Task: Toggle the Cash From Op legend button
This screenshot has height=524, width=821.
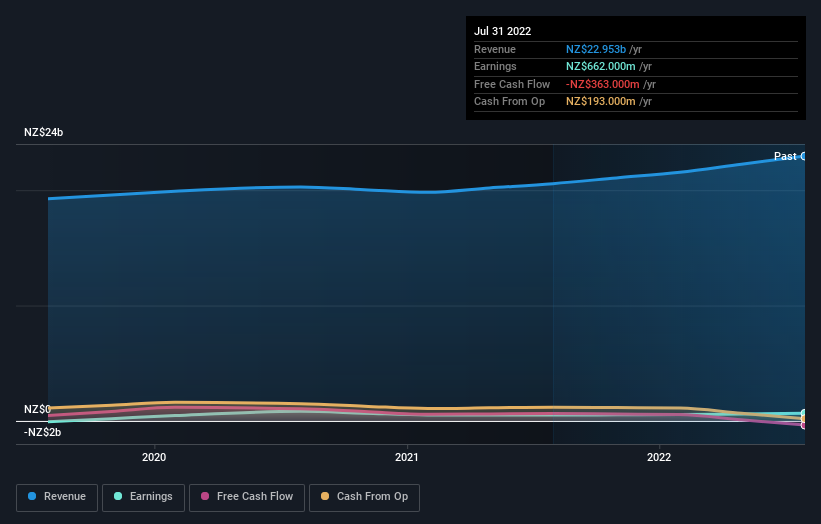Action: pos(364,497)
